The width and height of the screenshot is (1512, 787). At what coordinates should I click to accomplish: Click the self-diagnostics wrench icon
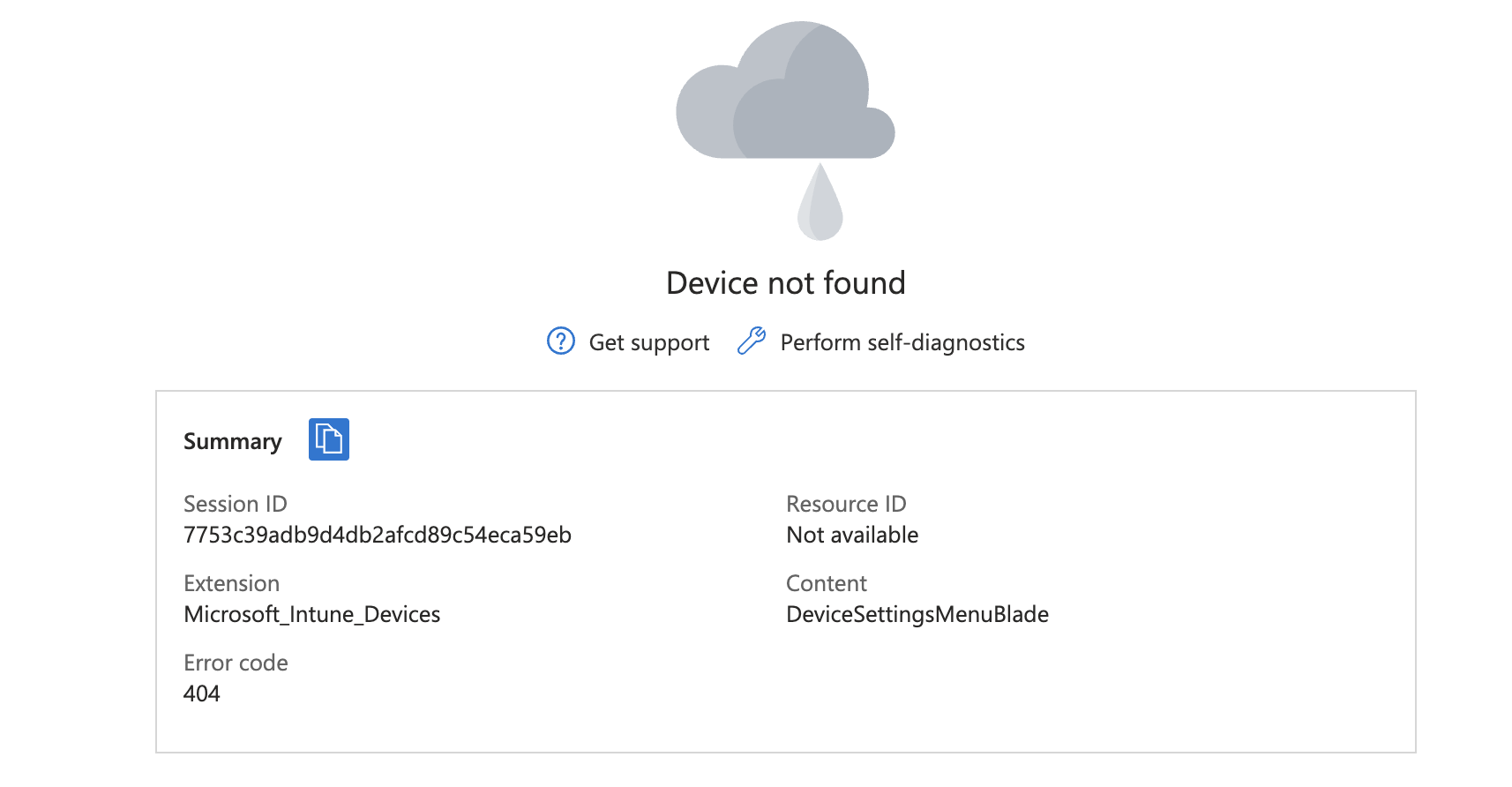752,341
